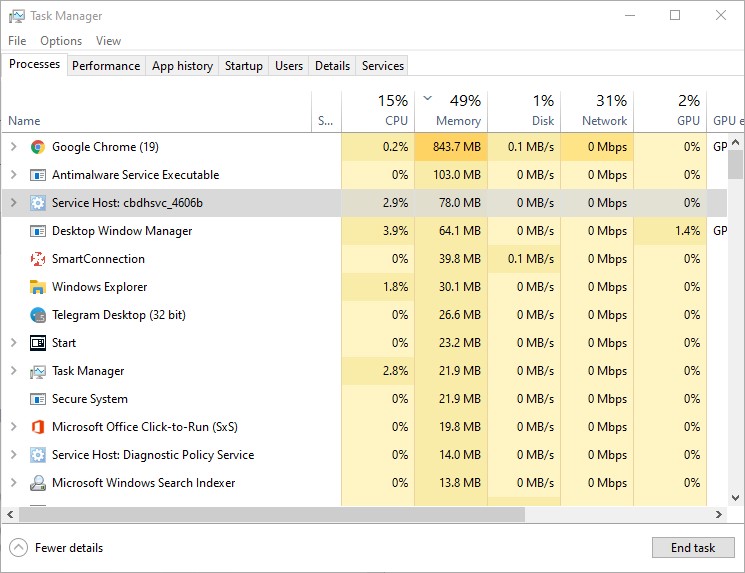This screenshot has width=745, height=573.
Task: Click the Desktop Window Manager icon
Action: [38, 231]
